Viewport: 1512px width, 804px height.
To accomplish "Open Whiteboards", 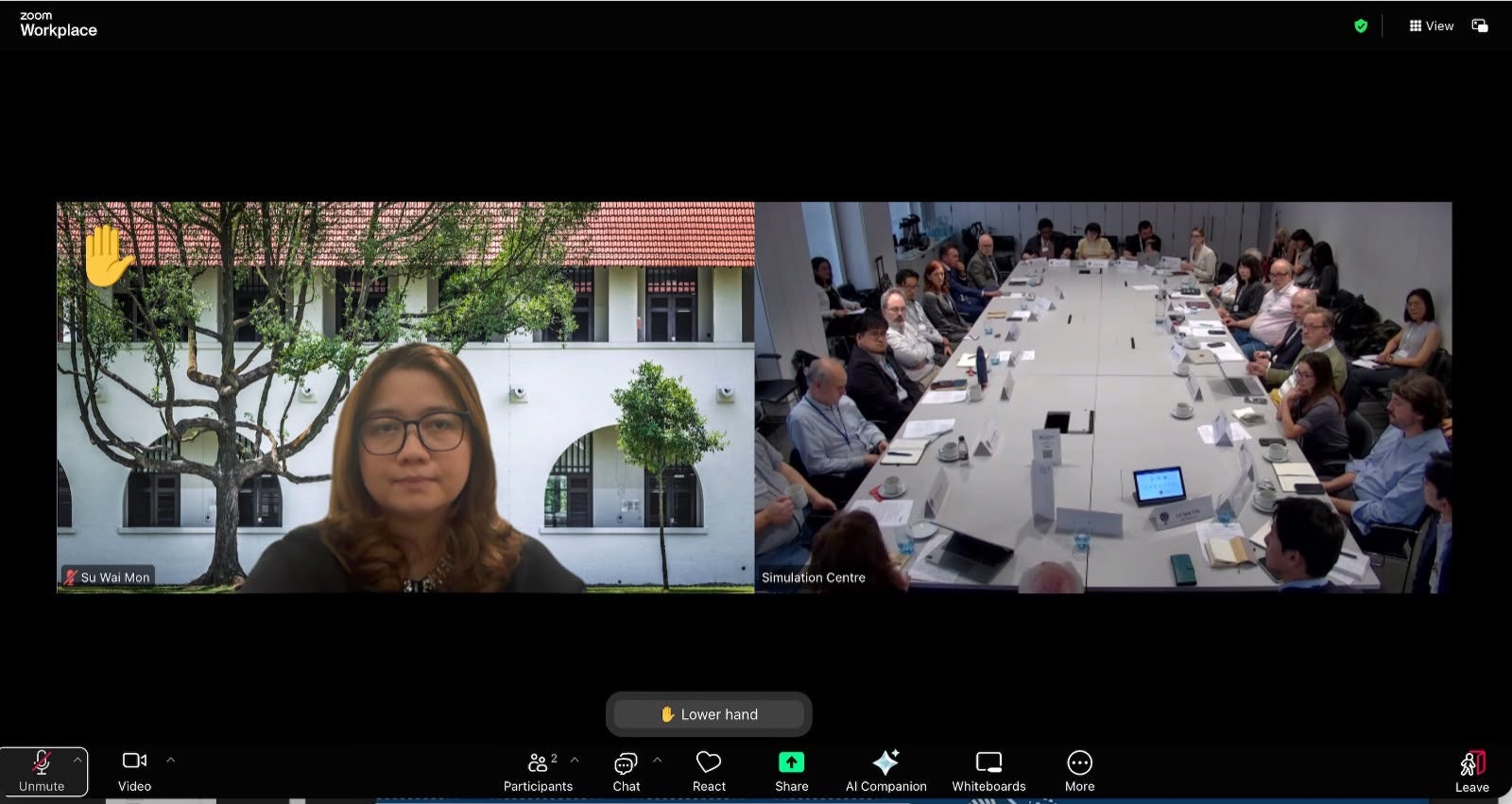I will coord(988,771).
